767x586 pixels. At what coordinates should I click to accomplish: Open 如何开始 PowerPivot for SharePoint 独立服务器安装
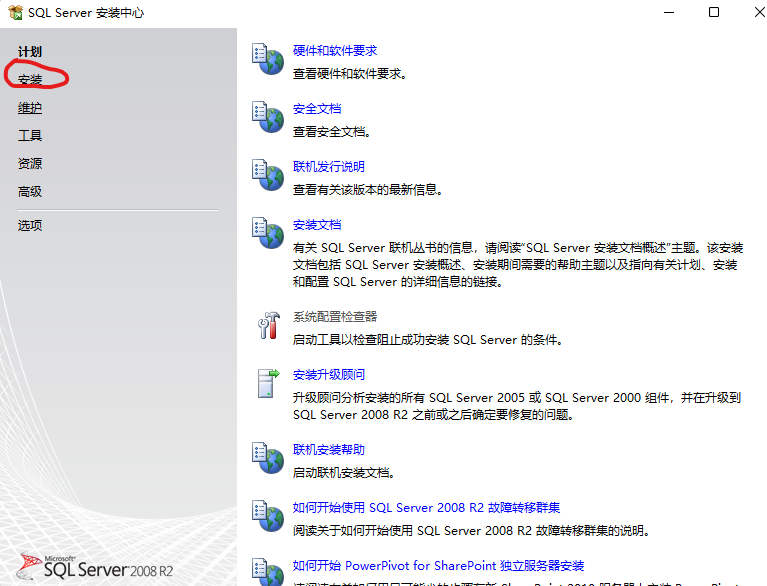pos(438,566)
